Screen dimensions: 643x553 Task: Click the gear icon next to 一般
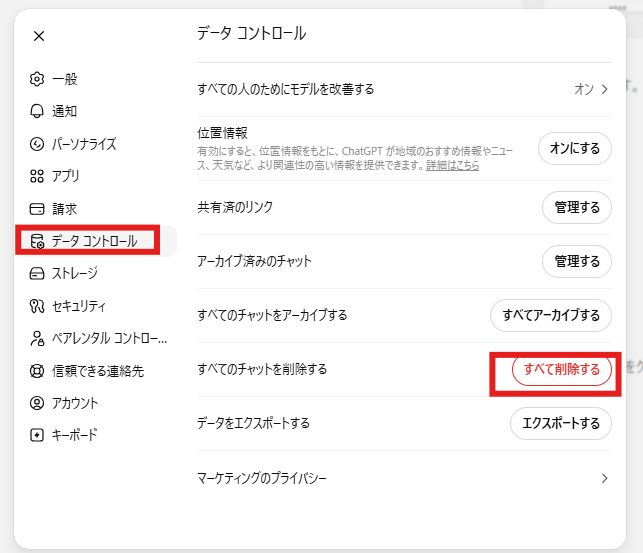[x=37, y=79]
